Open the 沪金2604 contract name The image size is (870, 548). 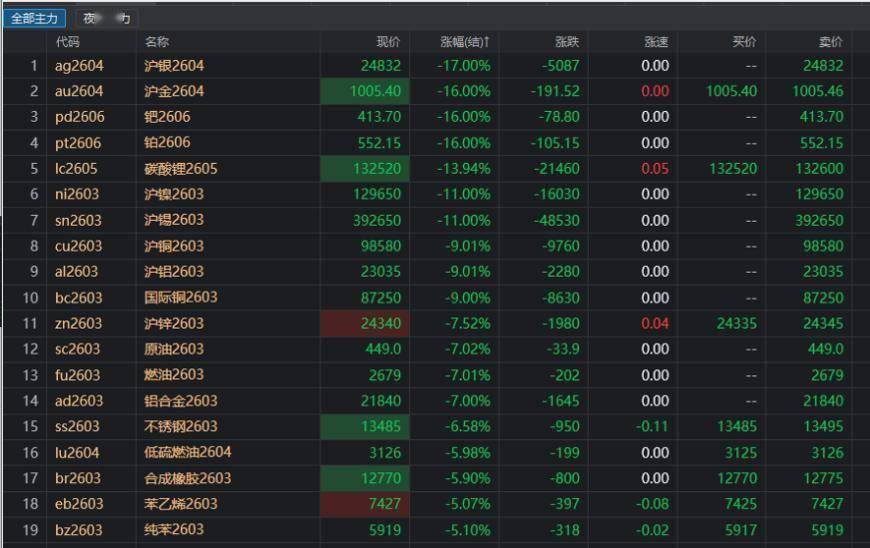(x=174, y=91)
